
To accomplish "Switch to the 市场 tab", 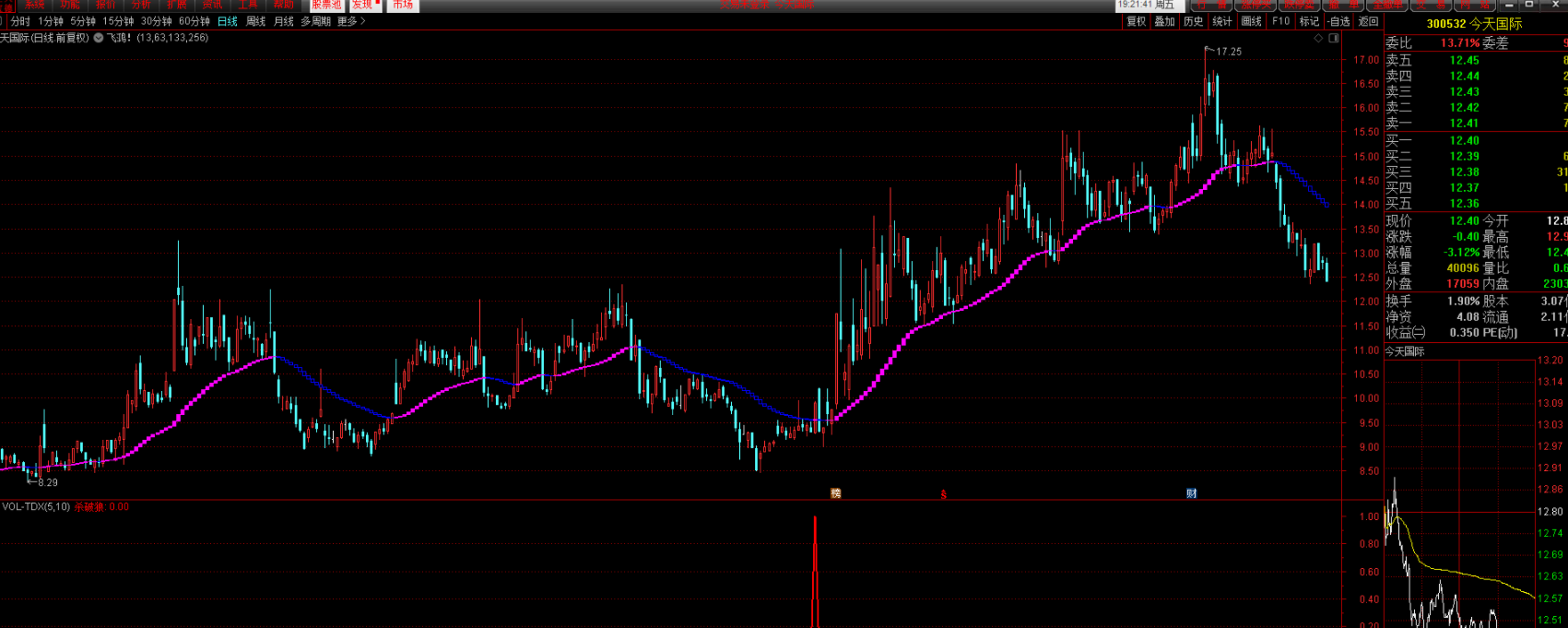I will click(x=403, y=5).
